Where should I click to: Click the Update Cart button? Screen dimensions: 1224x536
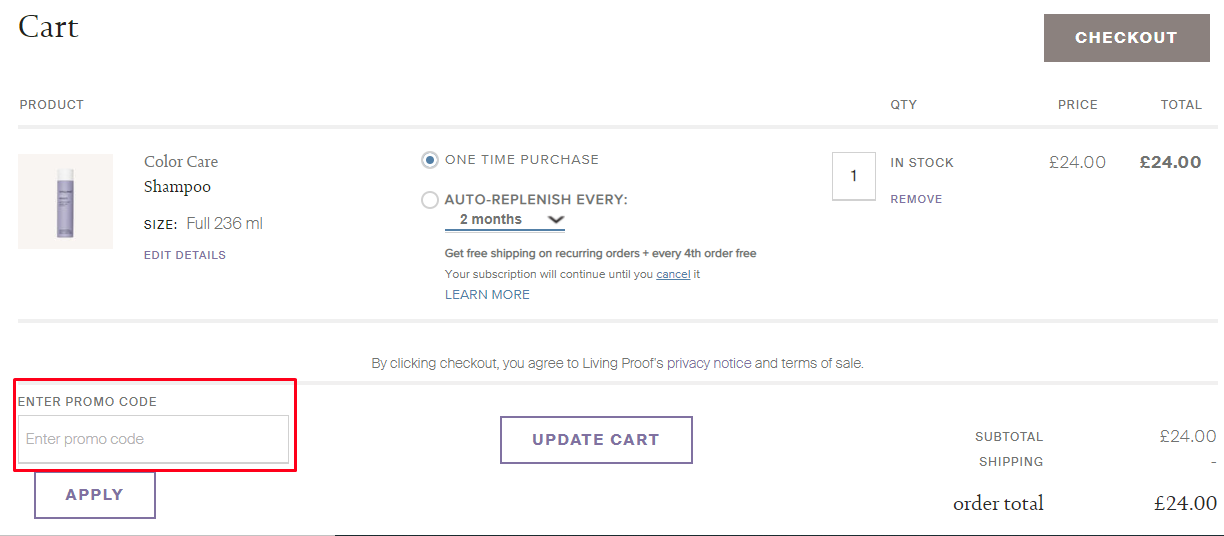pyautogui.click(x=596, y=440)
